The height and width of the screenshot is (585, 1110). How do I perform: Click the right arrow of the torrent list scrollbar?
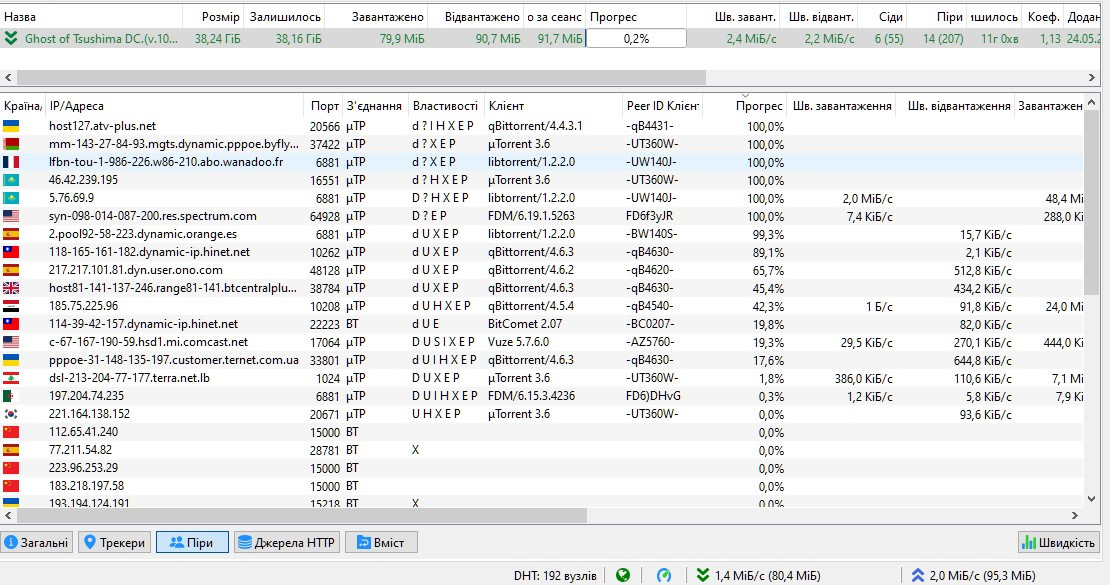[x=1093, y=77]
